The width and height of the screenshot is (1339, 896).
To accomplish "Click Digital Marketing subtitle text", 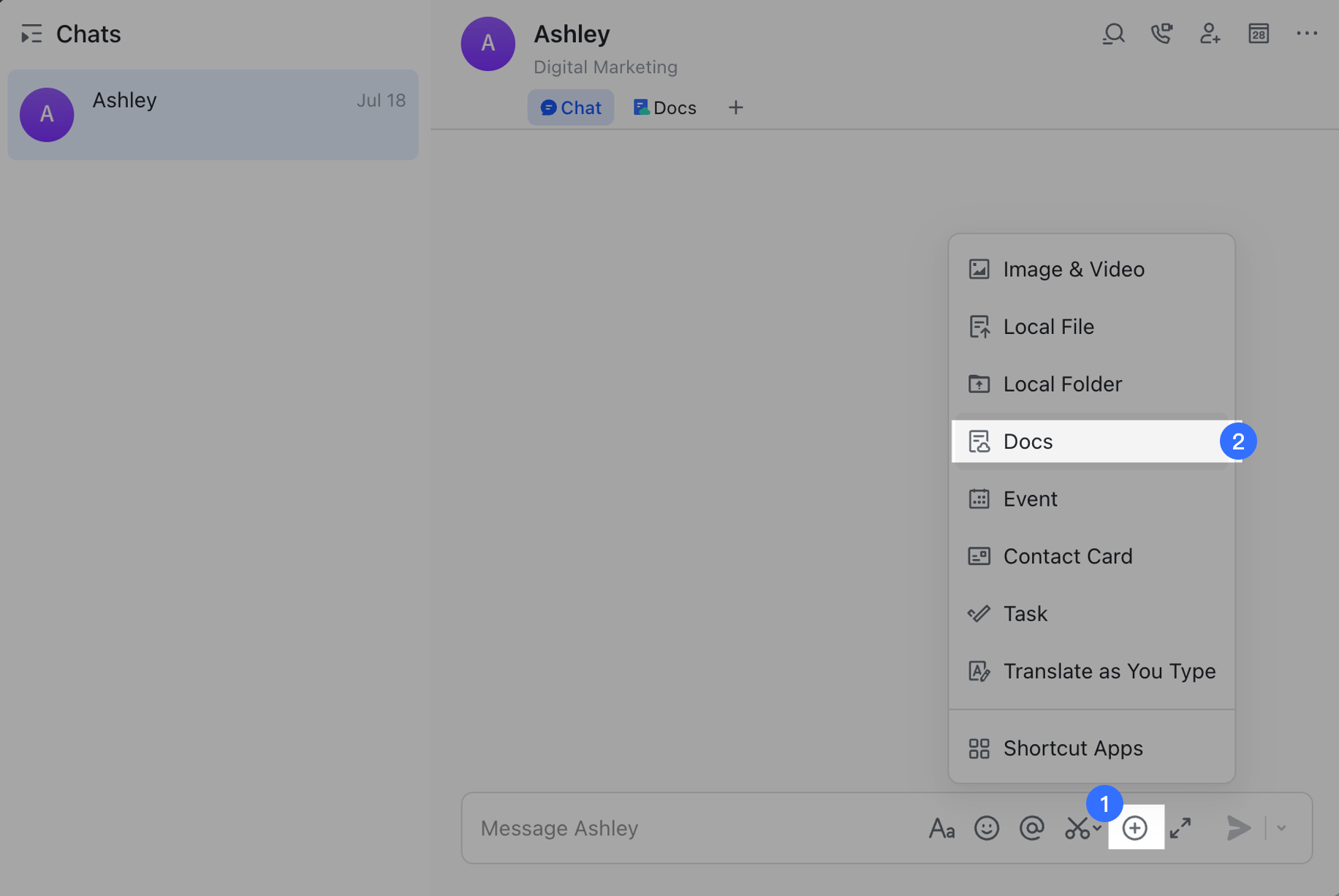I will pos(605,67).
